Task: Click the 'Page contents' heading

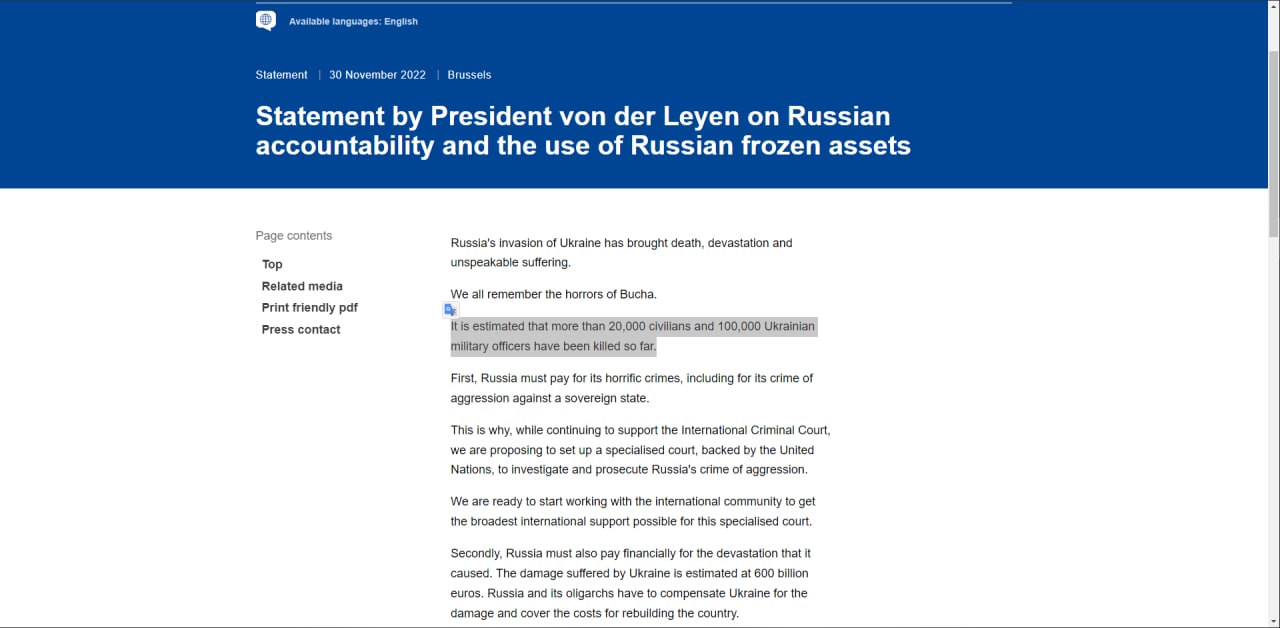Action: point(294,236)
